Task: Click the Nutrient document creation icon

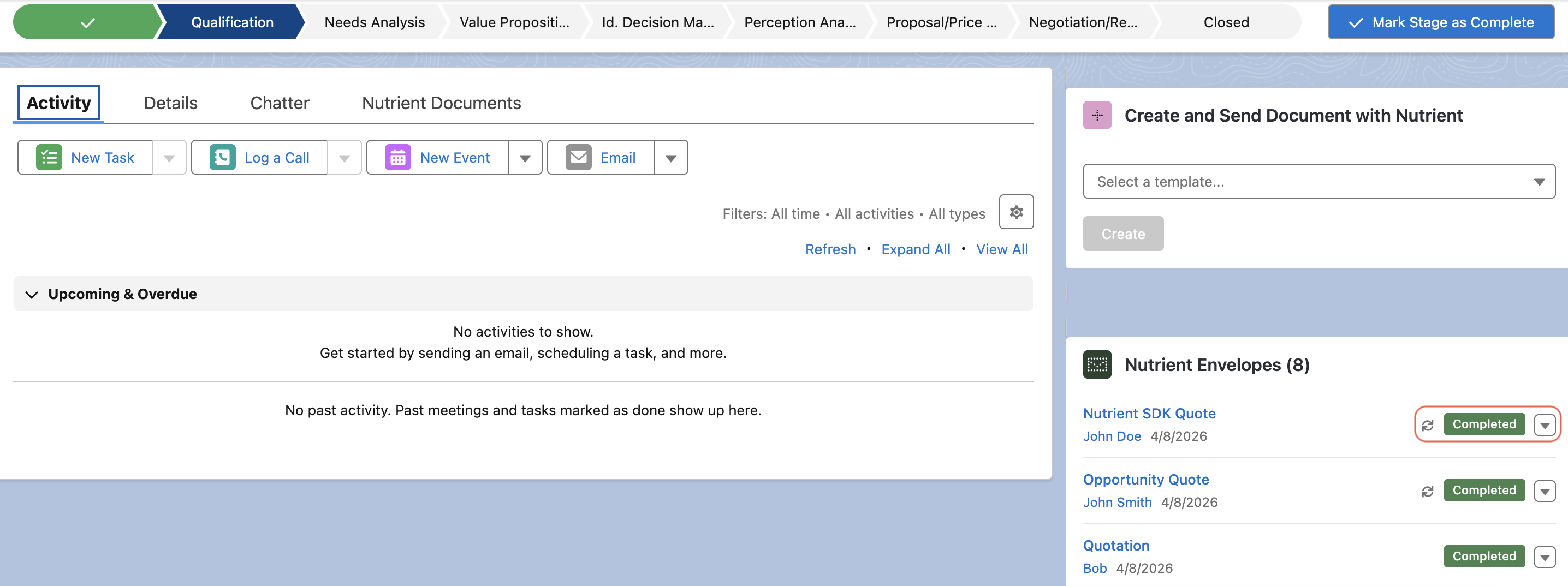Action: pyautogui.click(x=1097, y=115)
